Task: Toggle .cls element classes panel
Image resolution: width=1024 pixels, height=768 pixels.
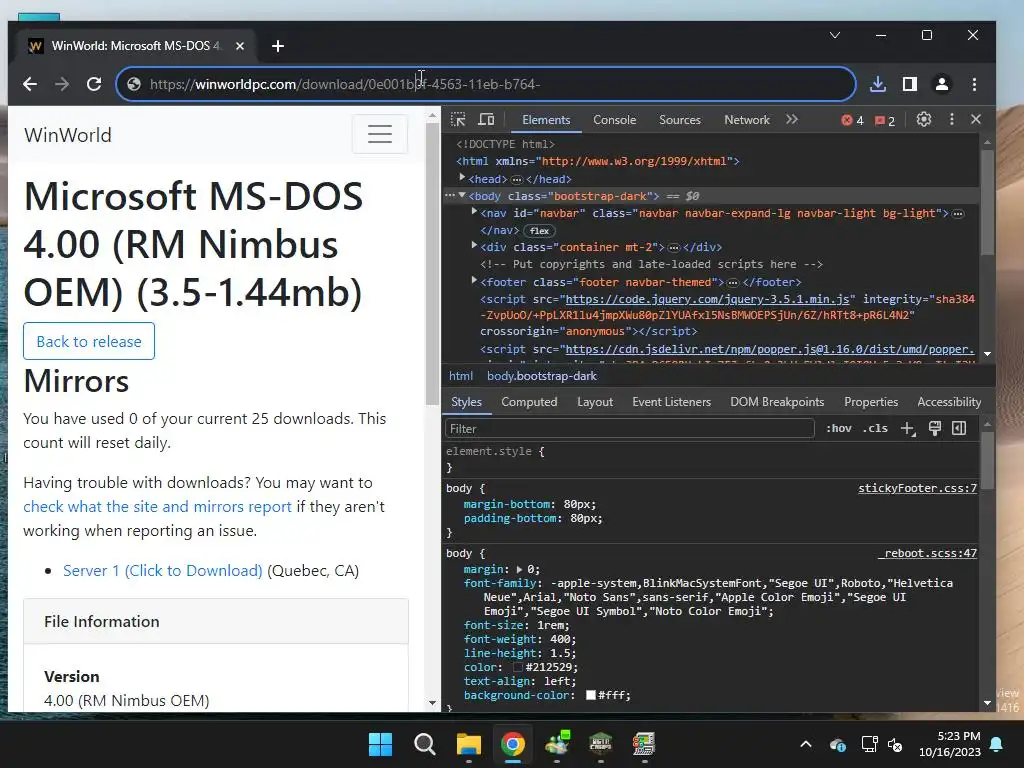Action: (875, 428)
